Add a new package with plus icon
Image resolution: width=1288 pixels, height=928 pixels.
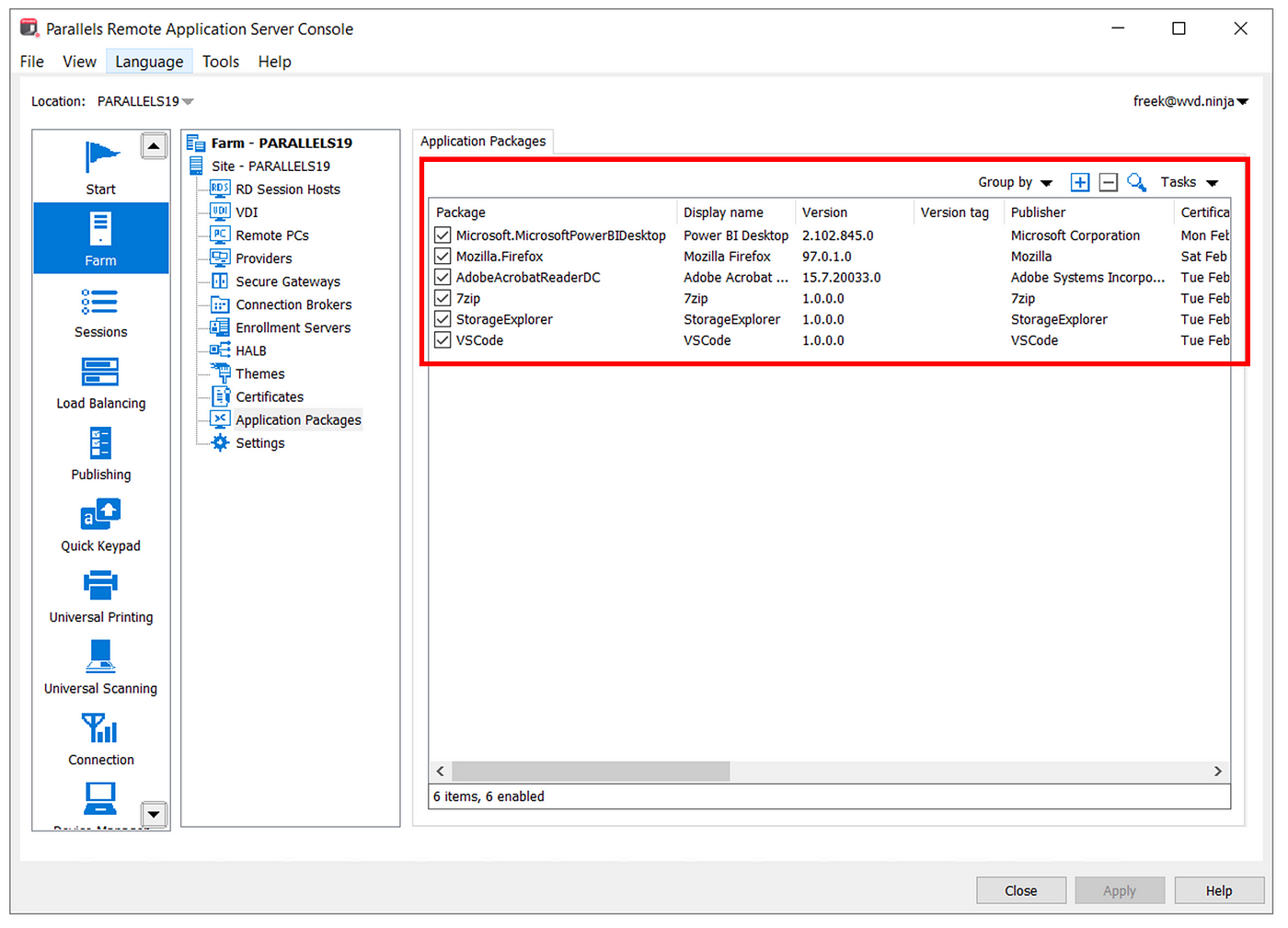(x=1080, y=182)
